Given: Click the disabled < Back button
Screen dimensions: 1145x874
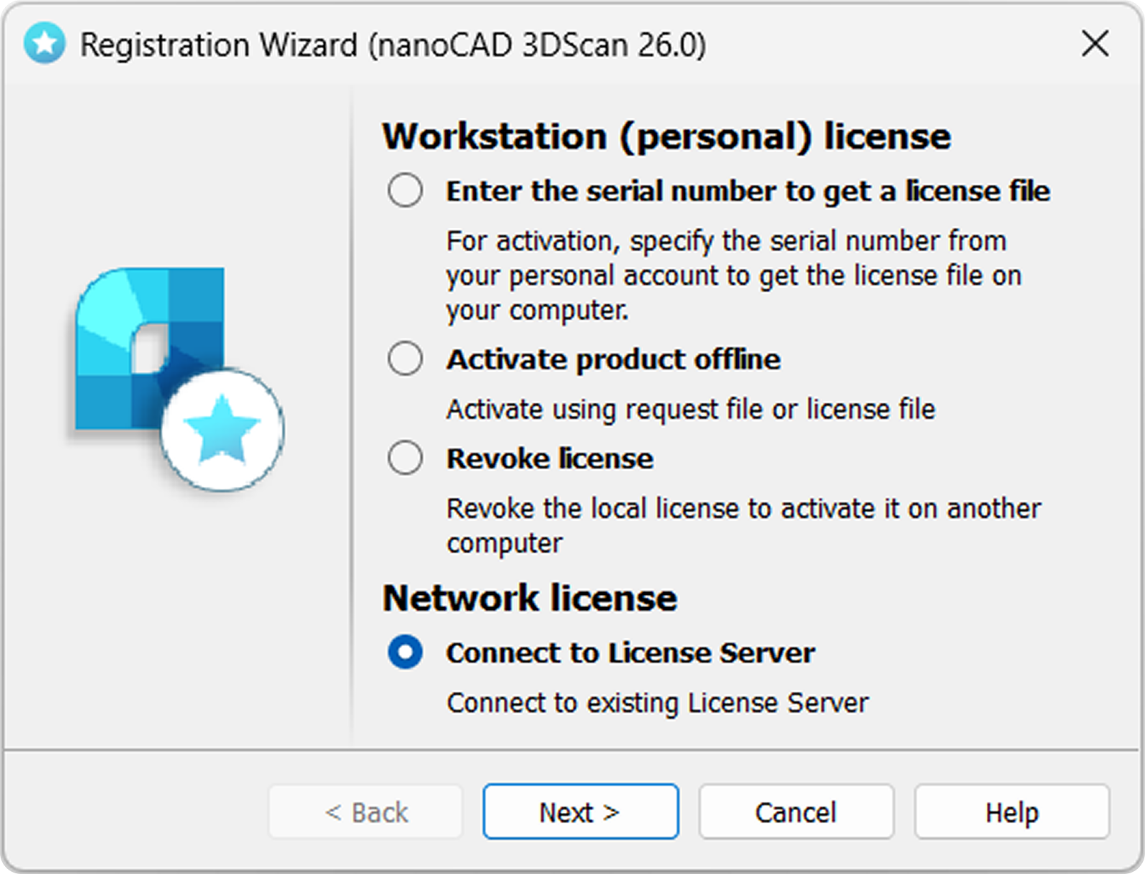Looking at the screenshot, I should (x=366, y=812).
